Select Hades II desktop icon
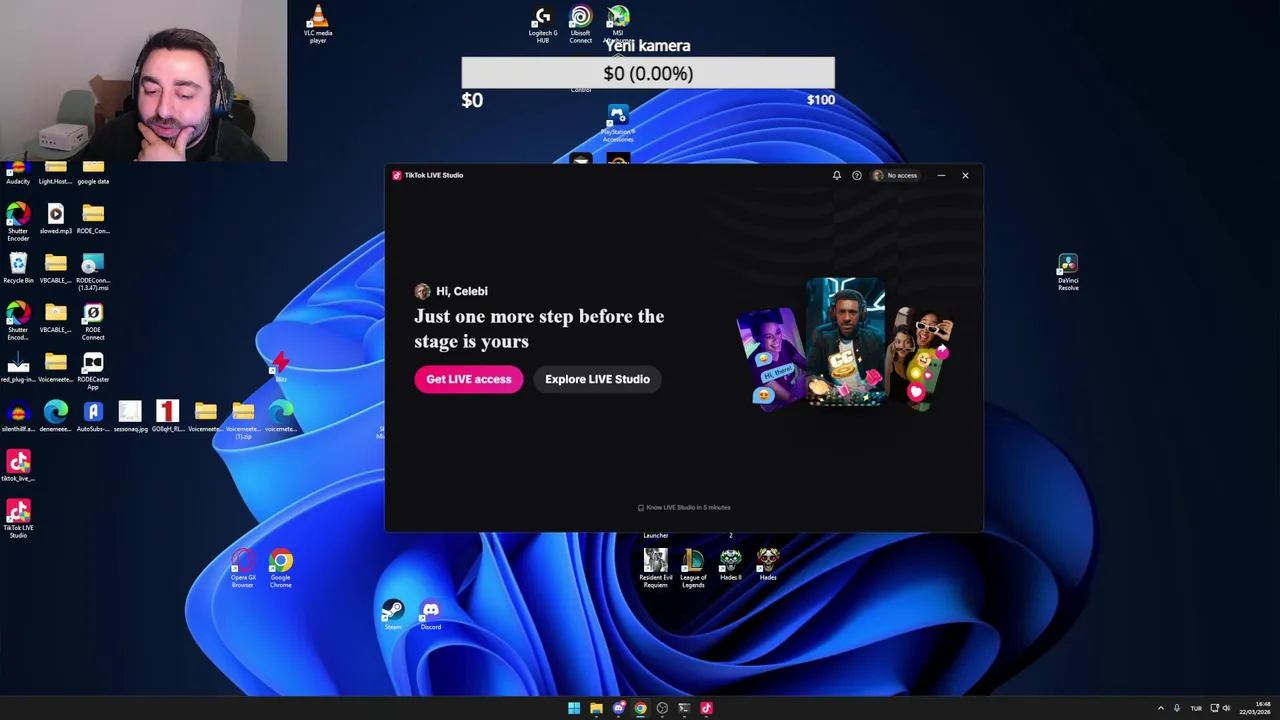Viewport: 1280px width, 720px height. (730, 565)
